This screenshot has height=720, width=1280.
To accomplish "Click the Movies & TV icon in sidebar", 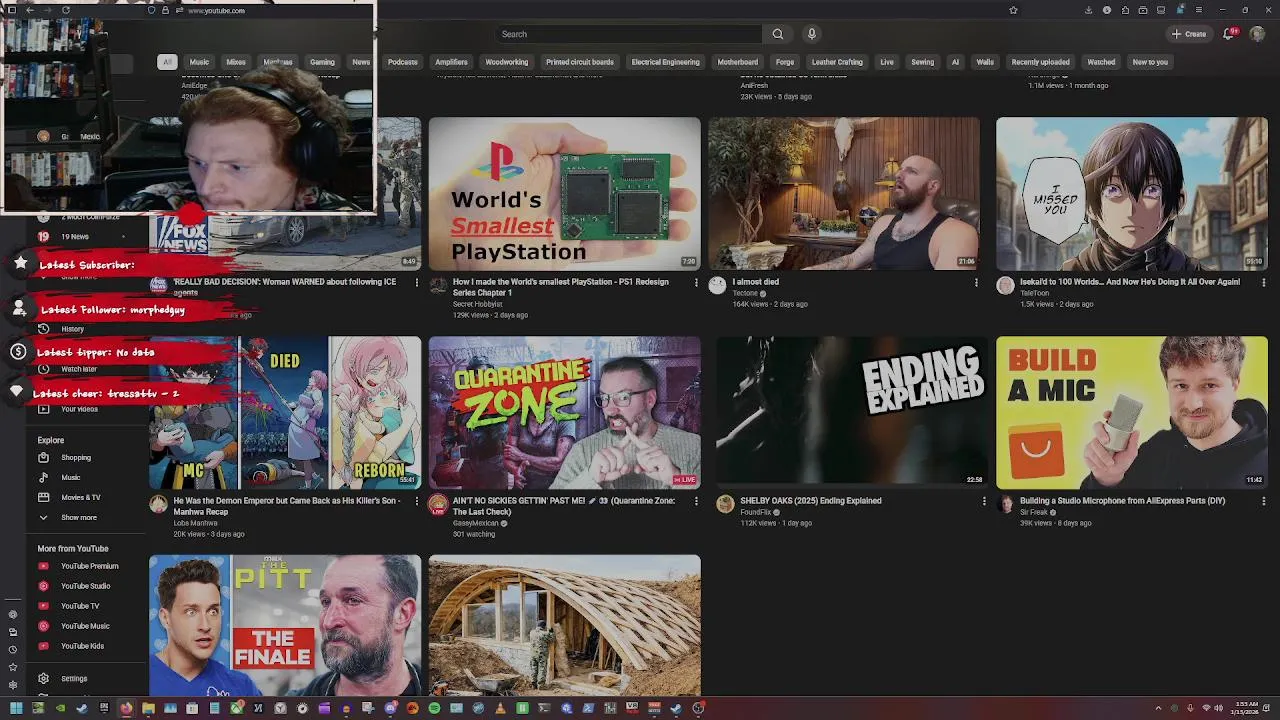I will point(43,497).
